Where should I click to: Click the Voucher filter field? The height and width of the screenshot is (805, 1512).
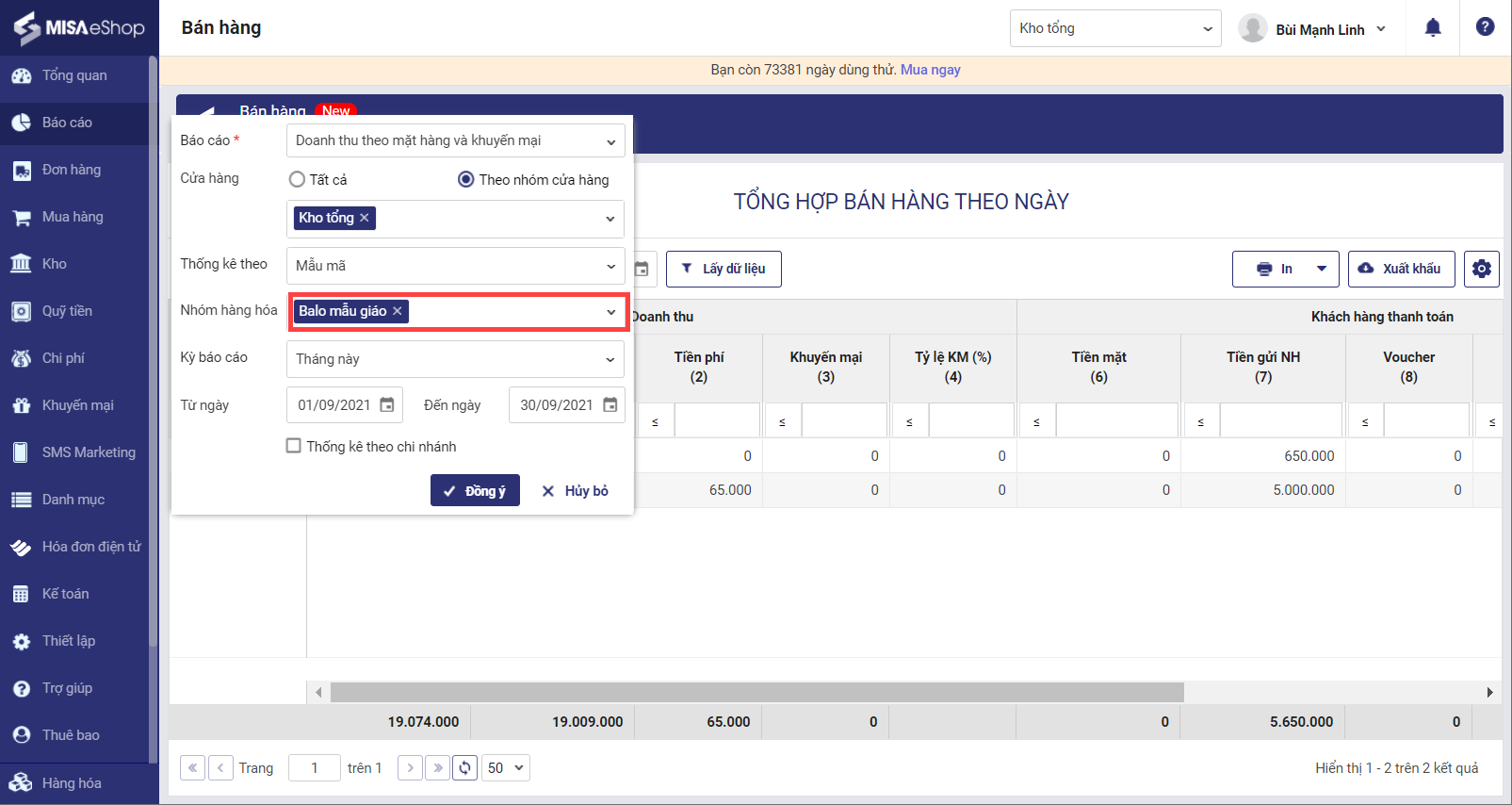click(x=1426, y=420)
